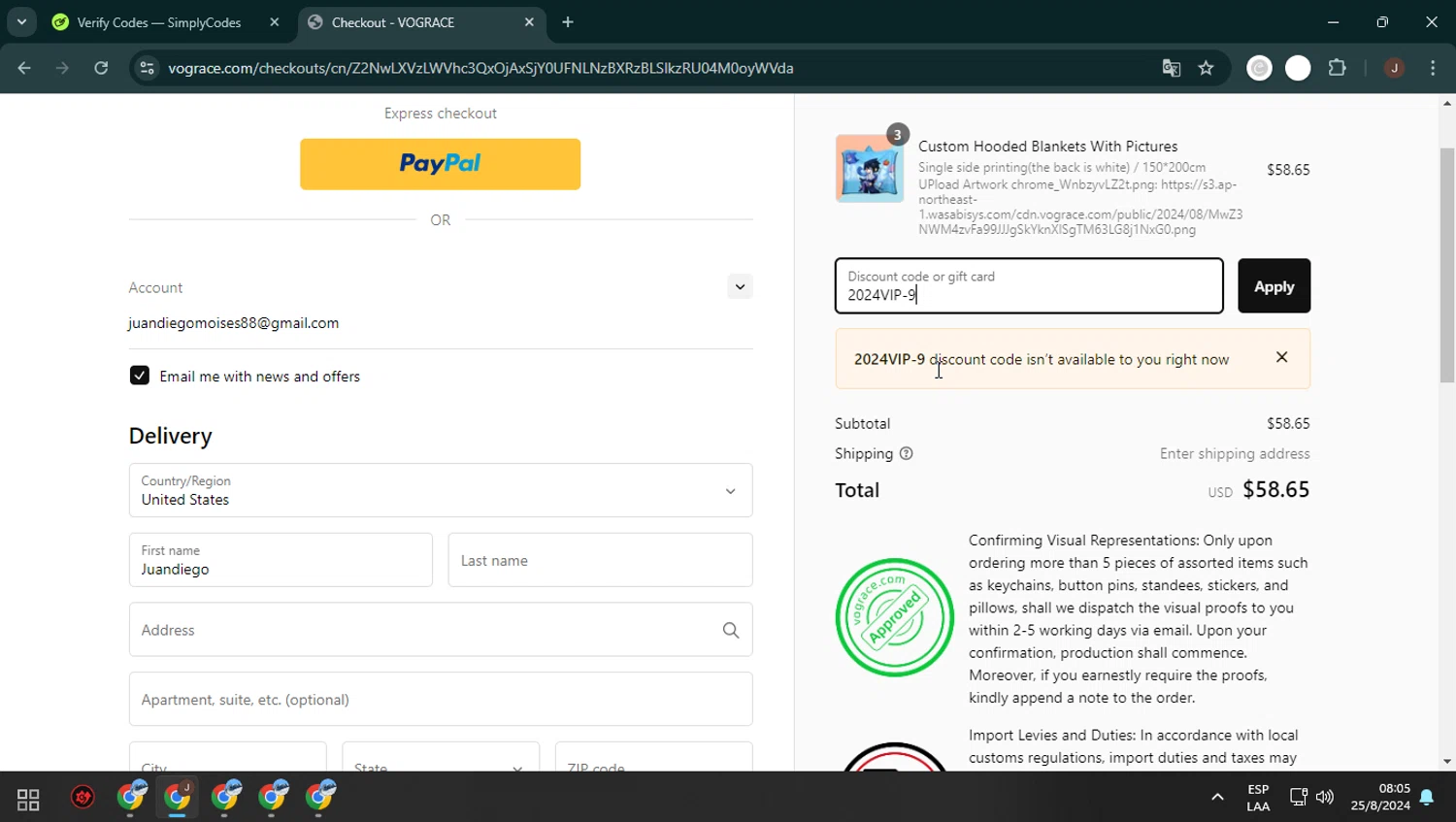Click the account email juandiegomoises88@gmail.com
Viewport: 1456px width, 822px height.
click(234, 323)
